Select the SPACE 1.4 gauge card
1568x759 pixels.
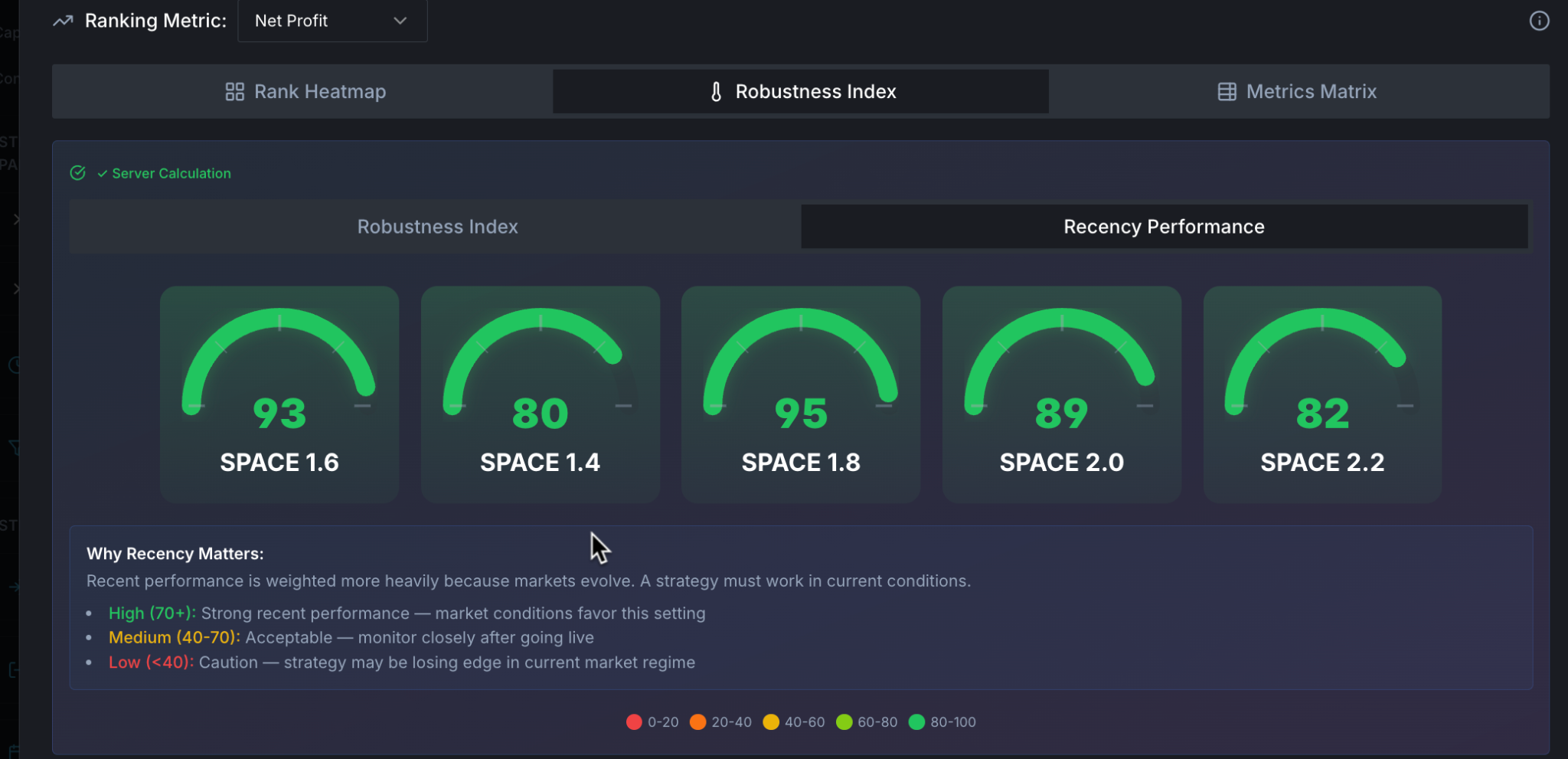[x=541, y=394]
